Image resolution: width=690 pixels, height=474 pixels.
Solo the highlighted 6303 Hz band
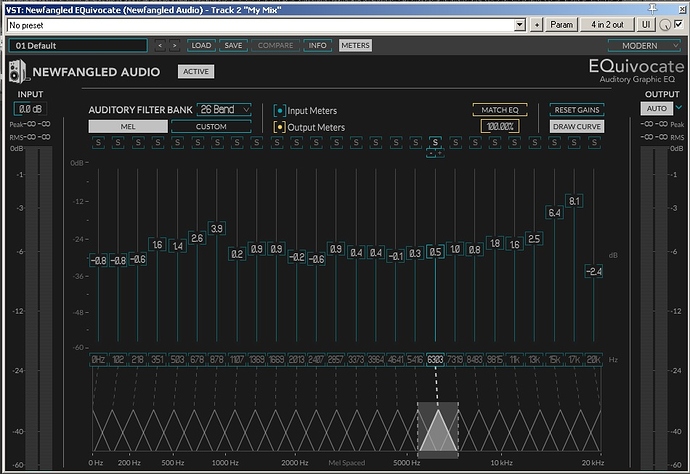[435, 143]
